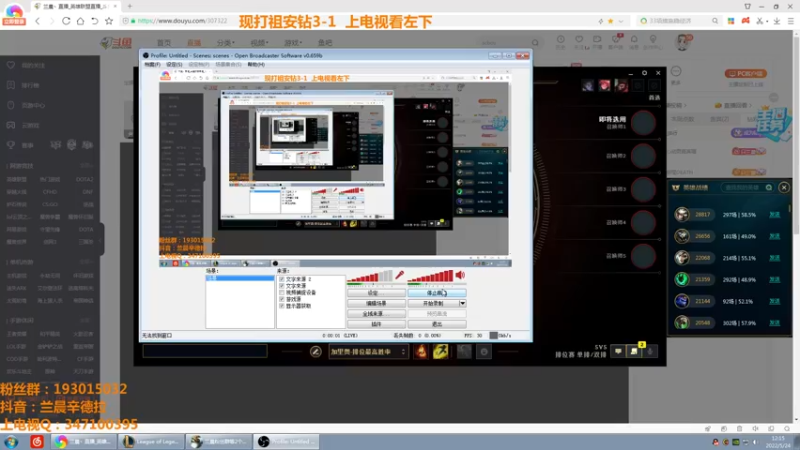Select the 即将选用 pick slot circle
Screen dimensions: 800x450
pyautogui.click(x=643, y=123)
